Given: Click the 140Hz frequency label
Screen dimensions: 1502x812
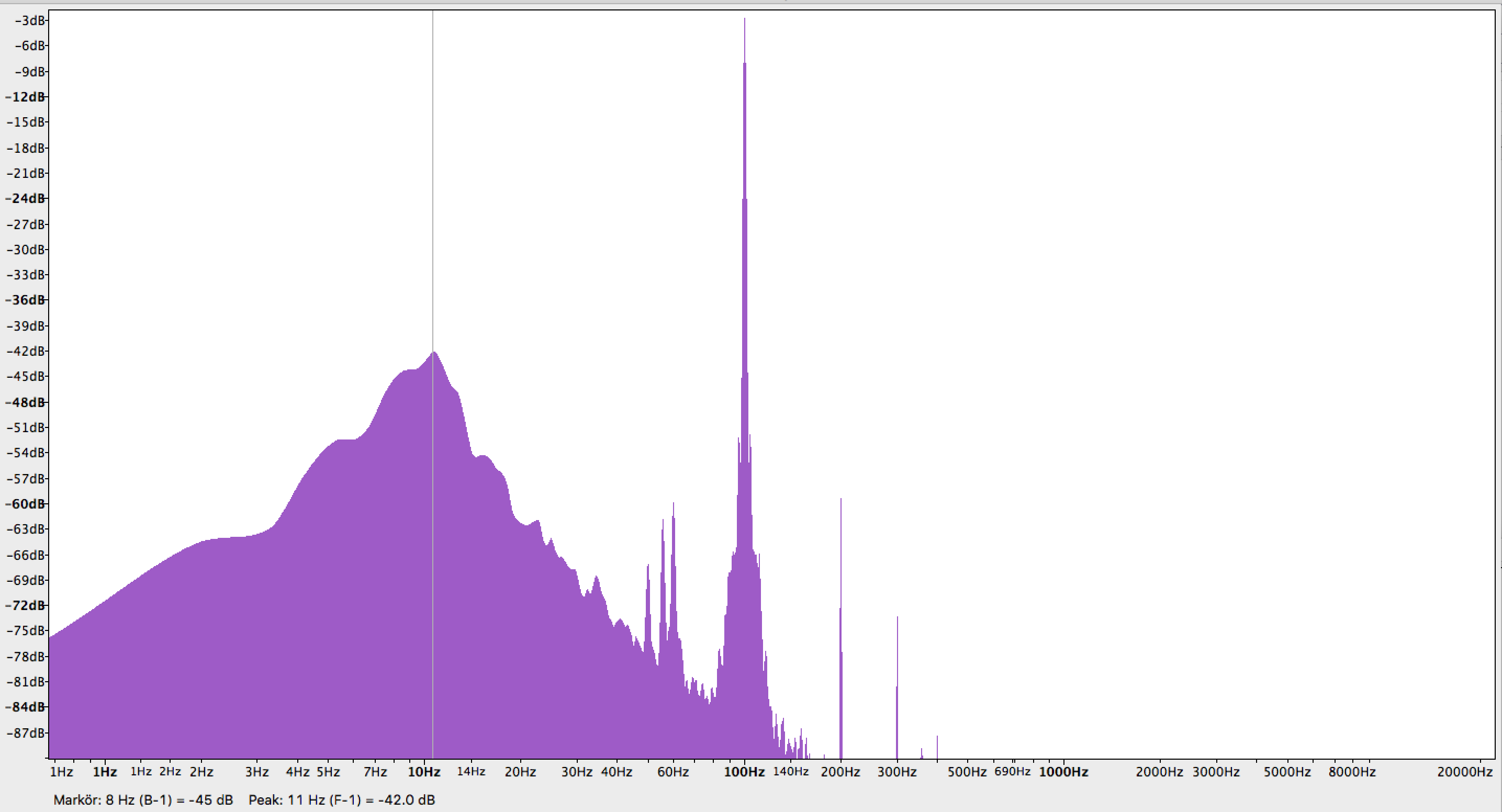Looking at the screenshot, I should [791, 771].
